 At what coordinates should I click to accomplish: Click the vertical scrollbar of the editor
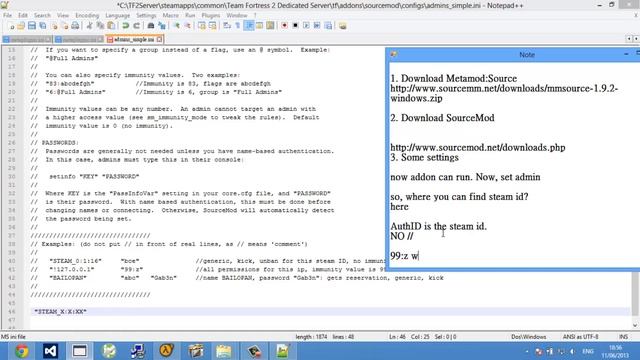click(636, 294)
